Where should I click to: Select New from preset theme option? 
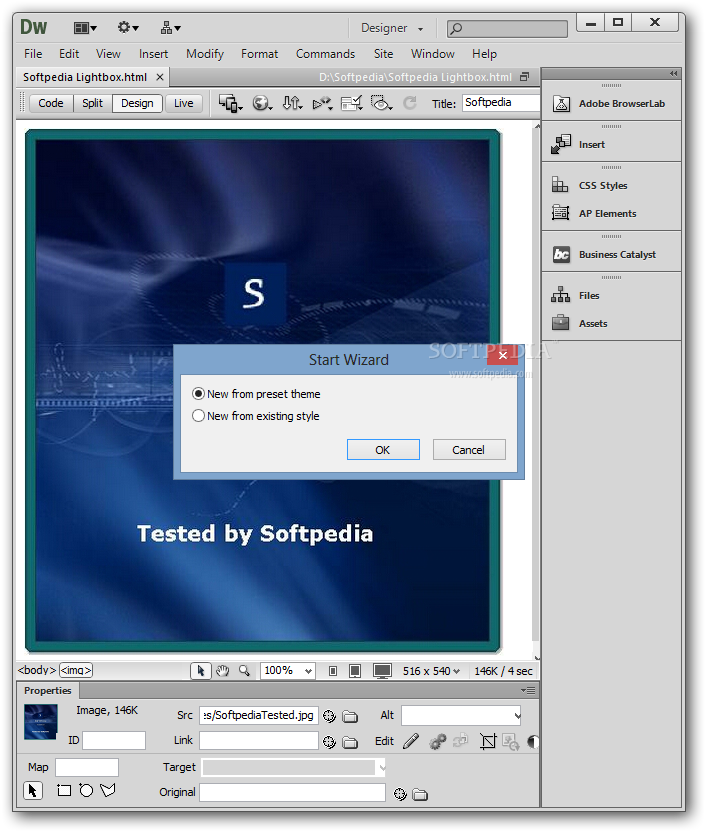(256, 394)
